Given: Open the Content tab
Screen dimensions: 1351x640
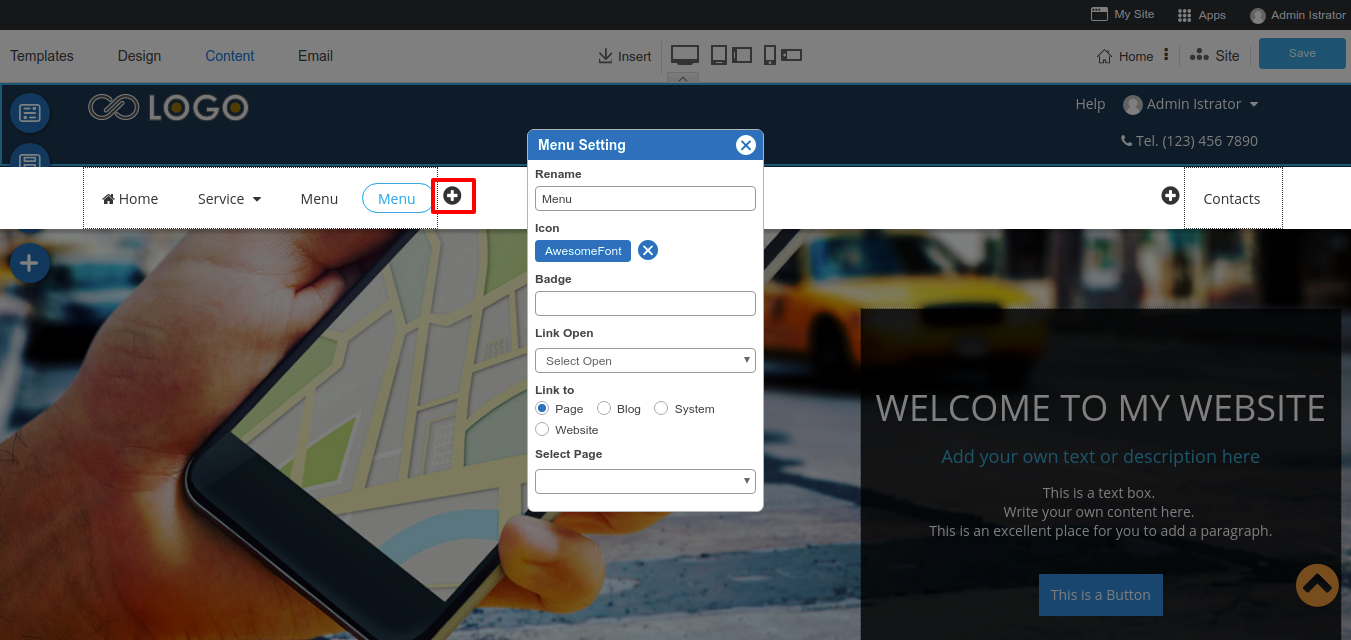Looking at the screenshot, I should tap(230, 56).
